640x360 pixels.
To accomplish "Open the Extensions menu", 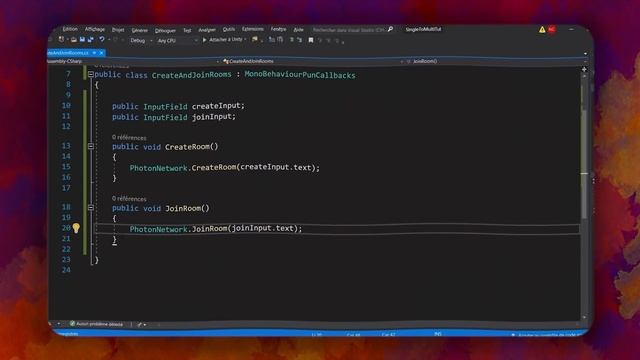I will pyautogui.click(x=253, y=29).
